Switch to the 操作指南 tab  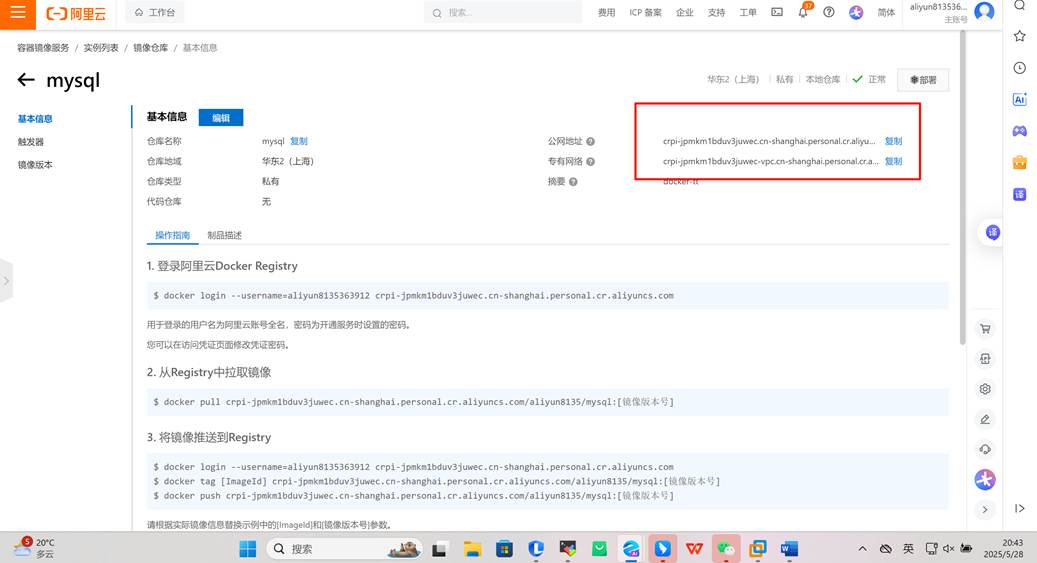point(173,235)
